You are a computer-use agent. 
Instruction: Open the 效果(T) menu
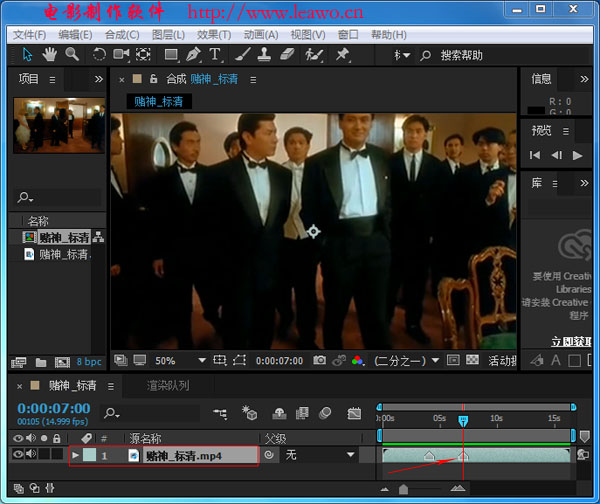point(214,35)
